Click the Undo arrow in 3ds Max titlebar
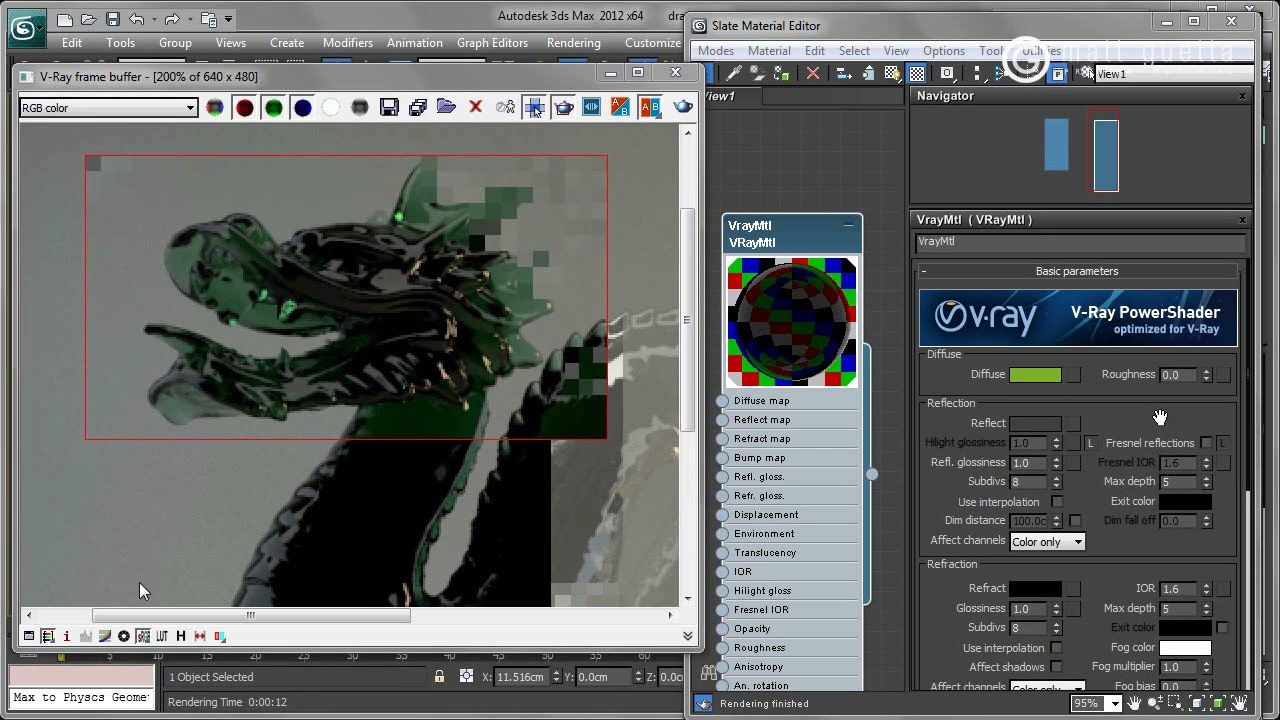Screen dimensions: 1280x720 (137, 19)
